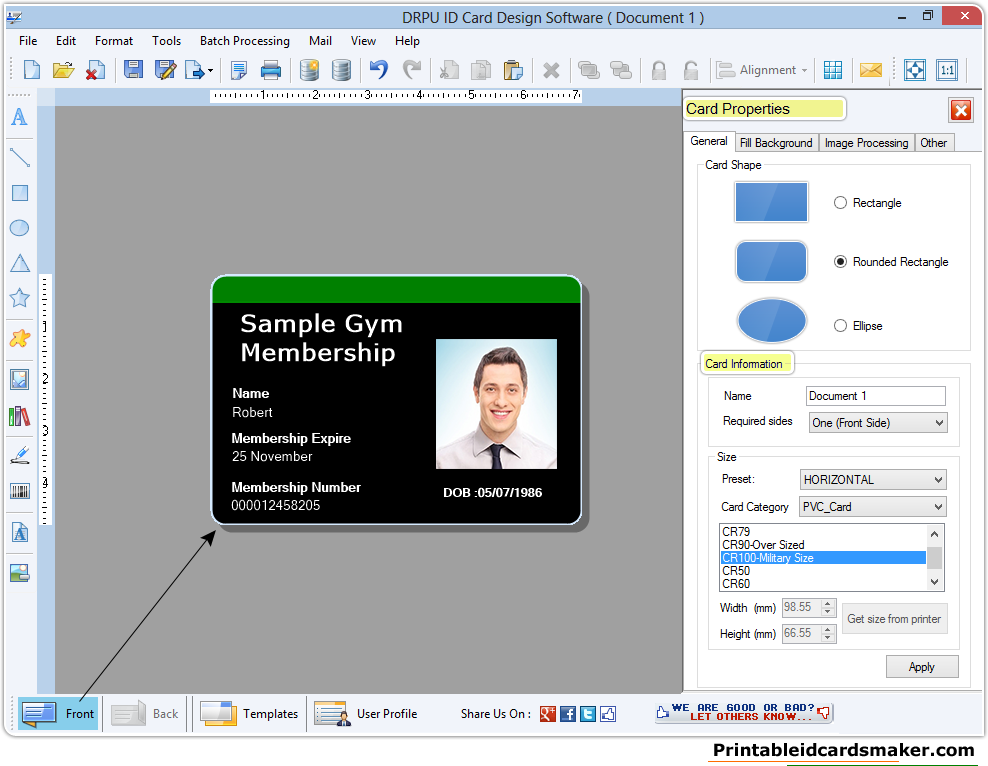Open the User Profile button
Image resolution: width=988 pixels, height=766 pixels.
click(366, 714)
